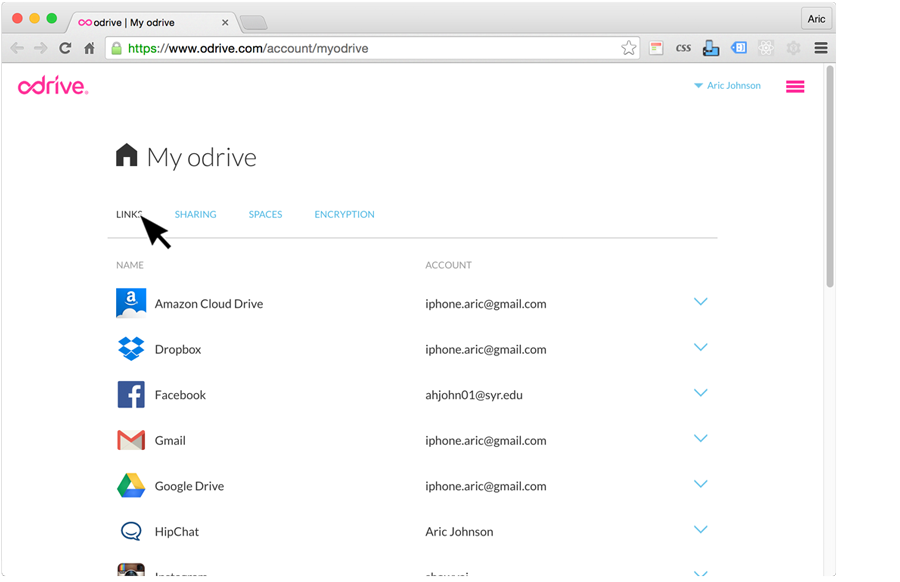900x582 pixels.
Task: Click the Gmail icon
Action: pyautogui.click(x=131, y=440)
